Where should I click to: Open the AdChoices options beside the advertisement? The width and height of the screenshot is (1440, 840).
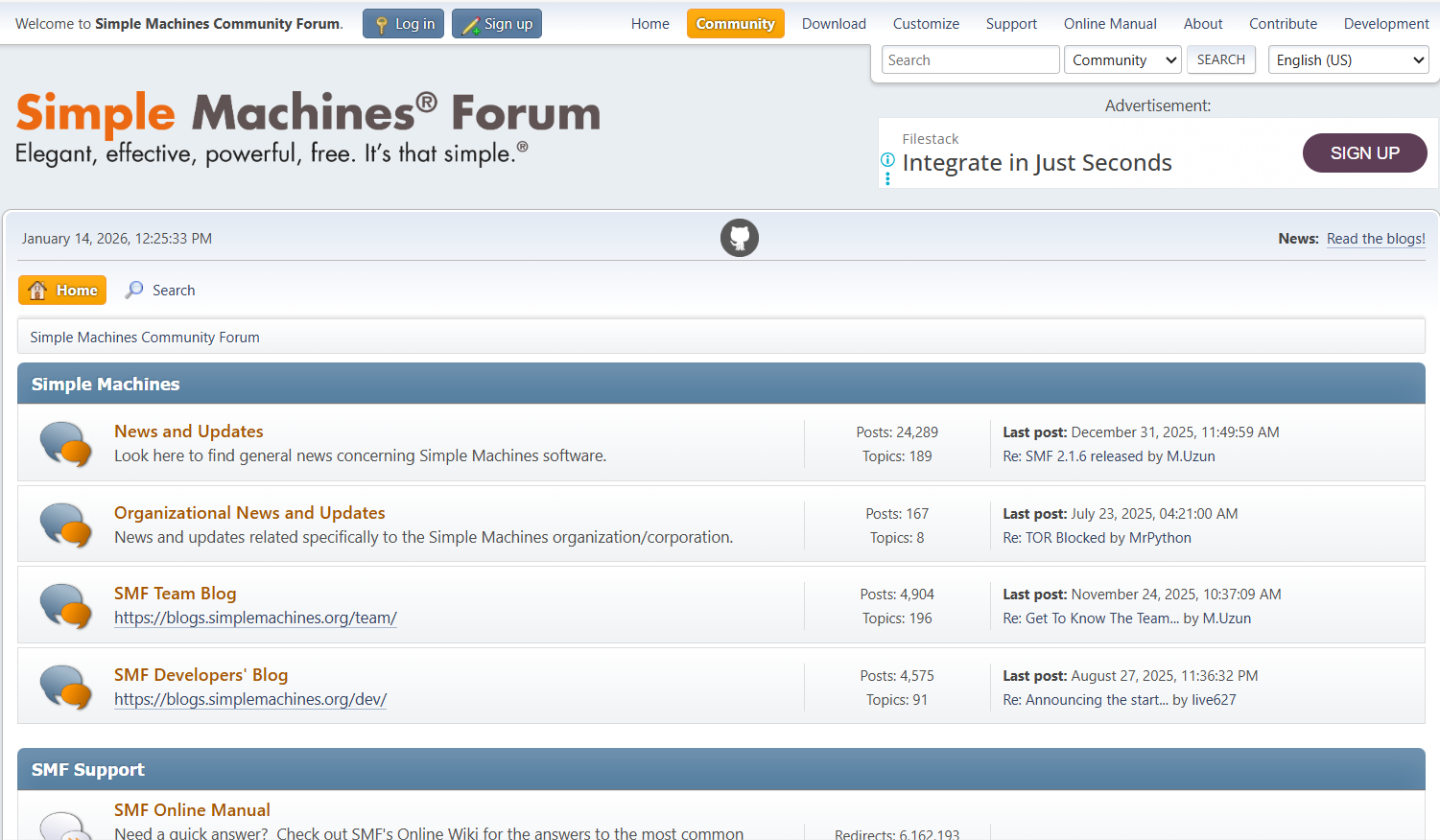coord(887,176)
